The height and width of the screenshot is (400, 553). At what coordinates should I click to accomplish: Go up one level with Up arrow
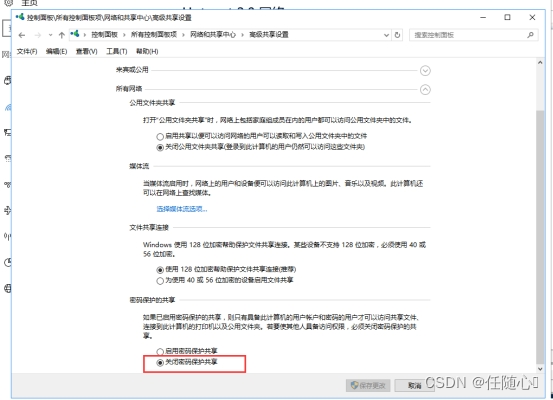coord(62,35)
